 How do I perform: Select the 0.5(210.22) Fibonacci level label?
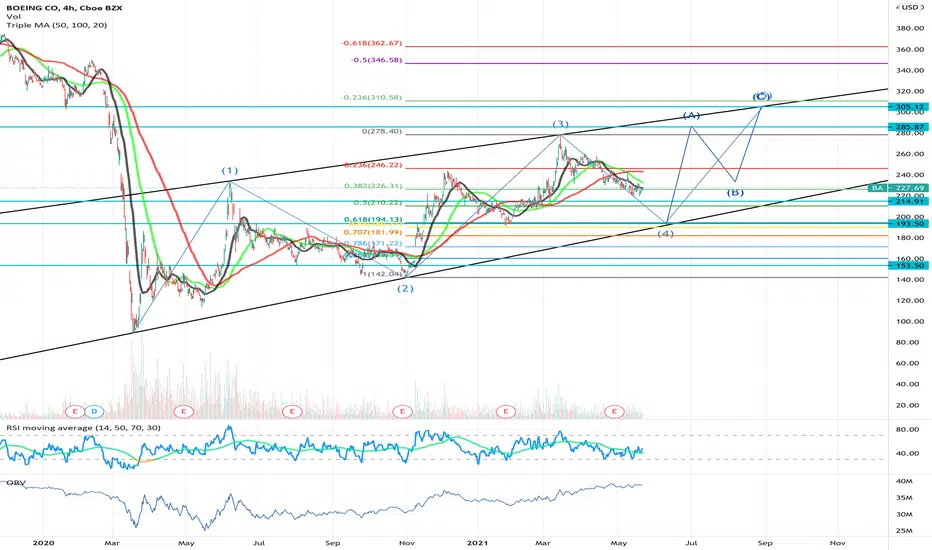pyautogui.click(x=376, y=203)
